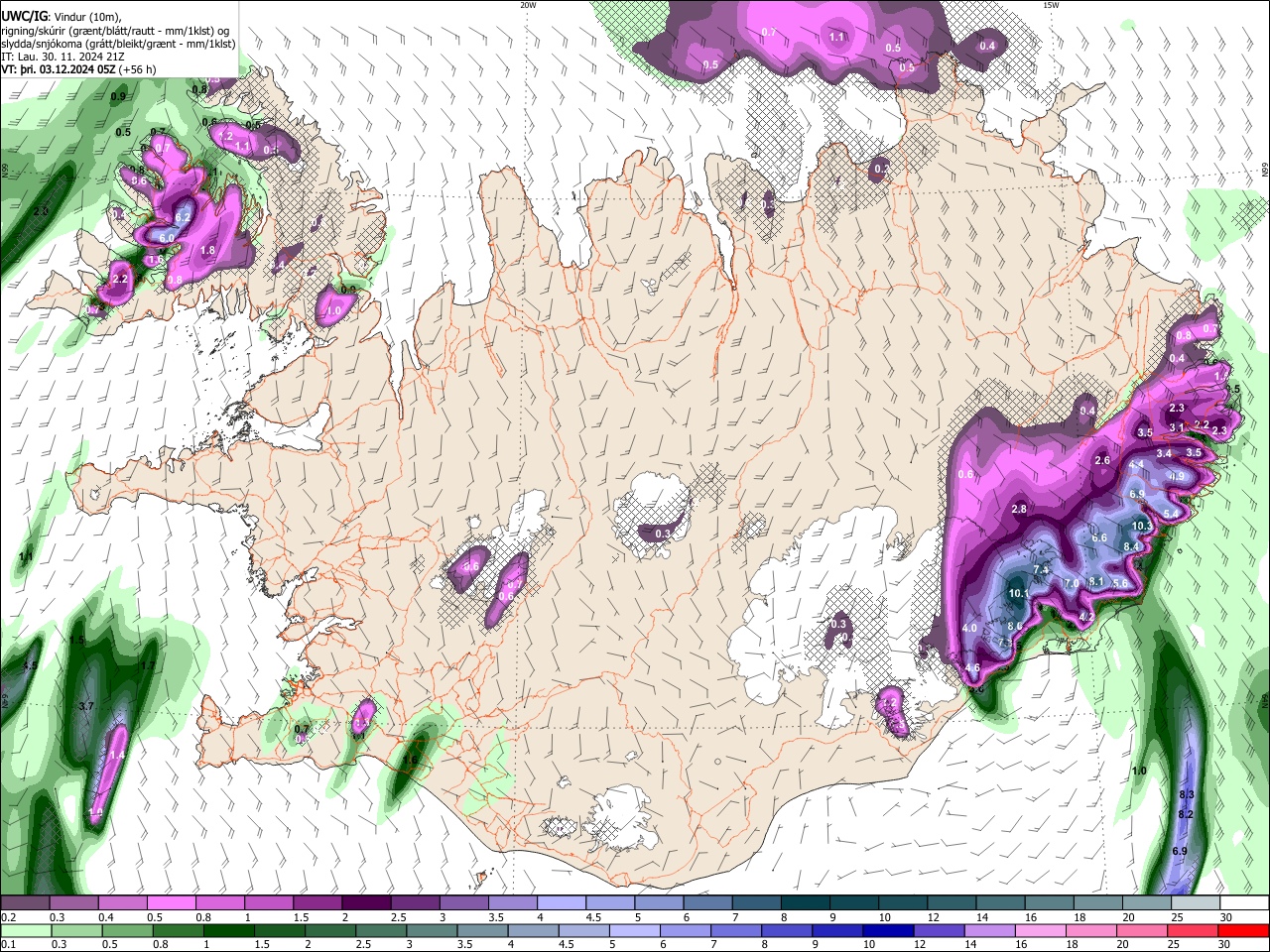The image size is (1270, 952).
Task: Click the 15W longitude label
Action: tap(1051, 5)
